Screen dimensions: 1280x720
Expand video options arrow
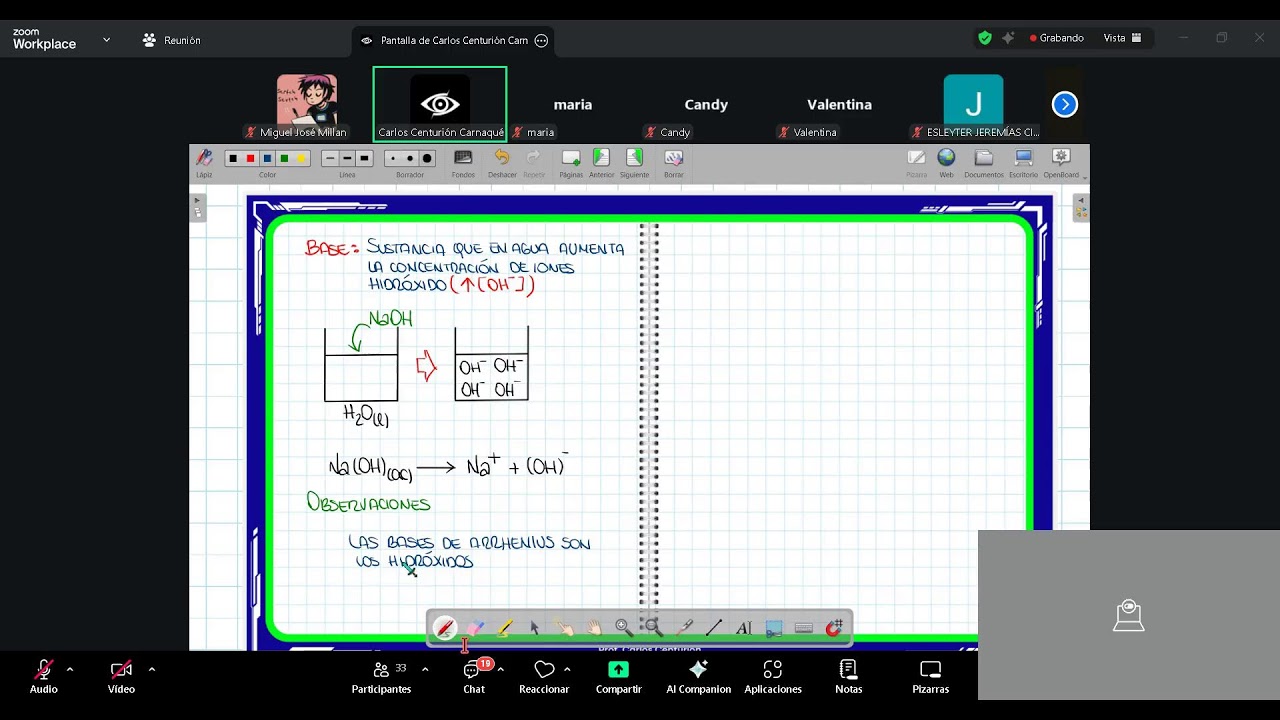tap(152, 669)
